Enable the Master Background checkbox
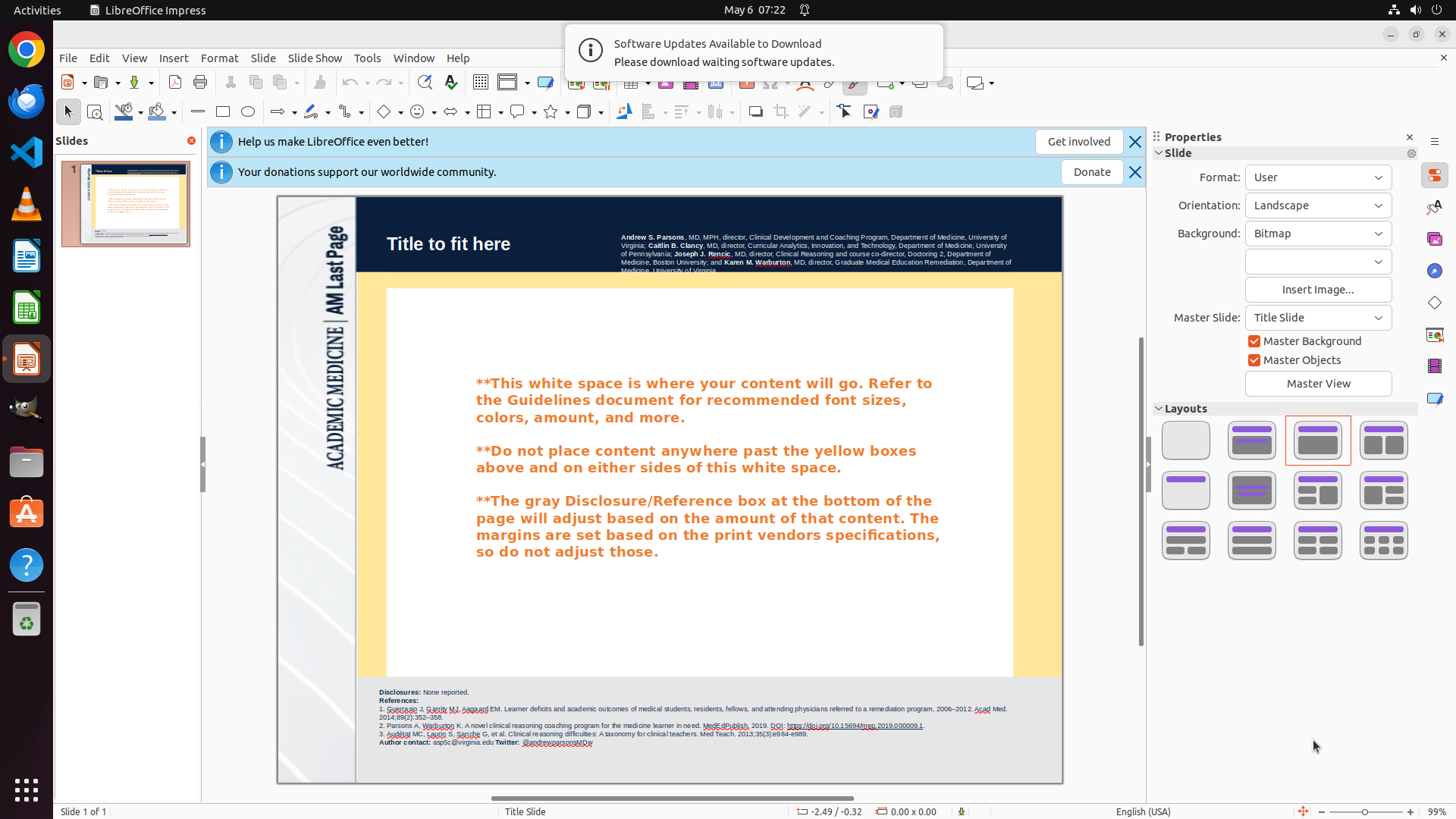This screenshot has width=1456, height=819. click(x=1254, y=340)
